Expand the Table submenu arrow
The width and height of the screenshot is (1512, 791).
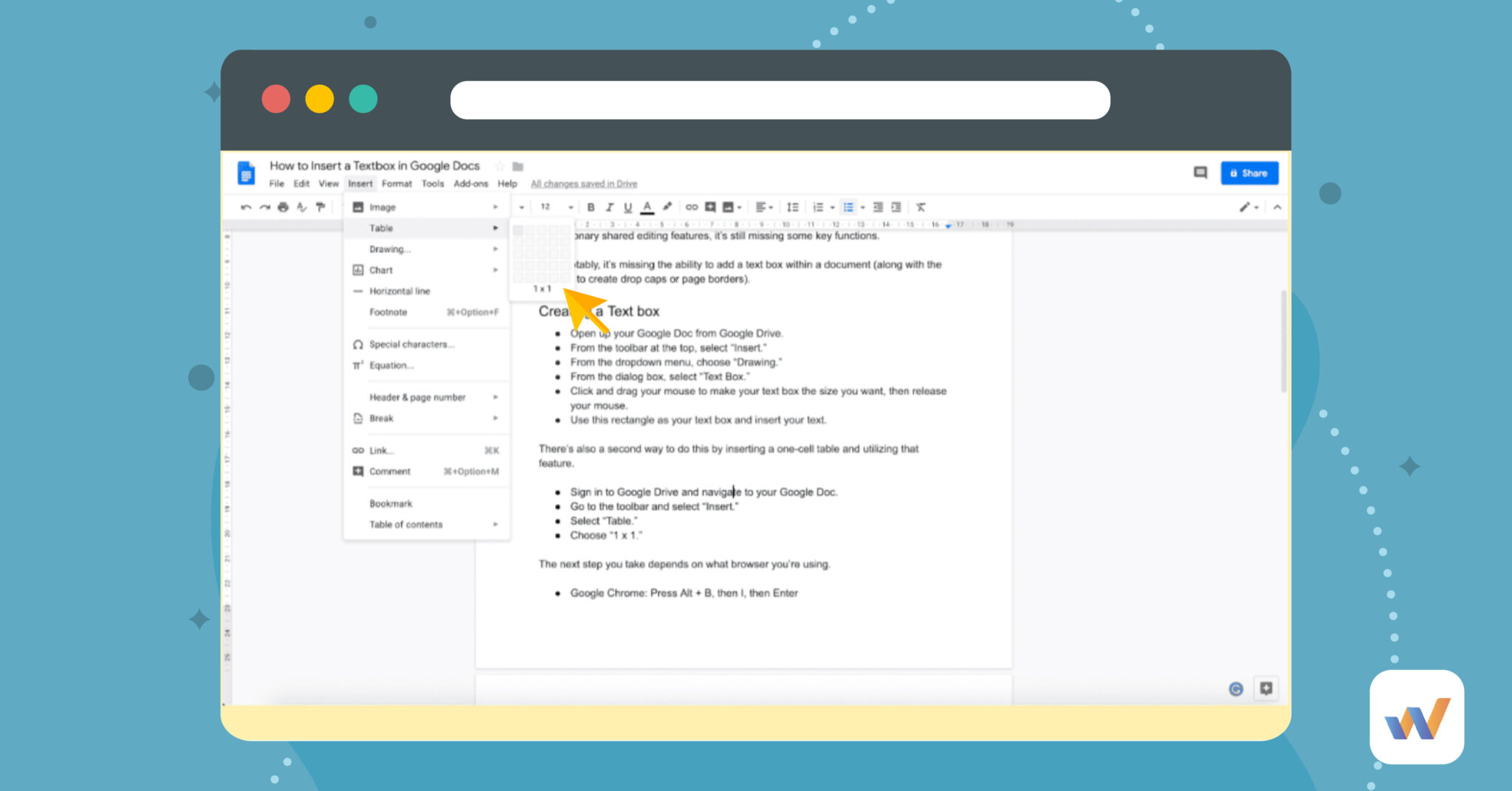click(x=495, y=228)
